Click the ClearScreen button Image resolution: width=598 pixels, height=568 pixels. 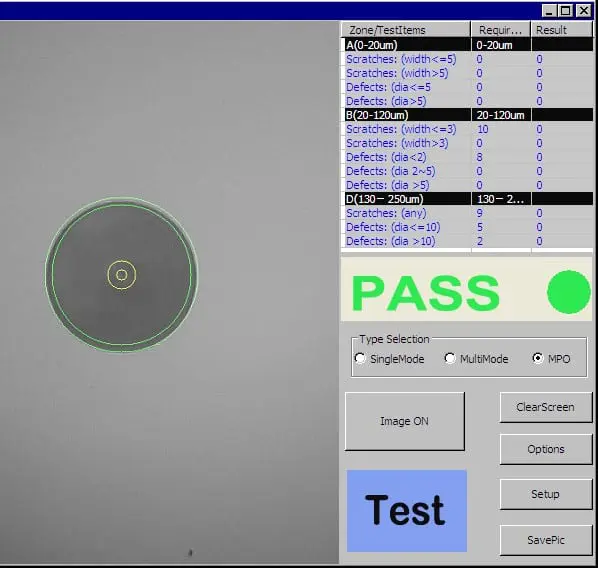[546, 407]
